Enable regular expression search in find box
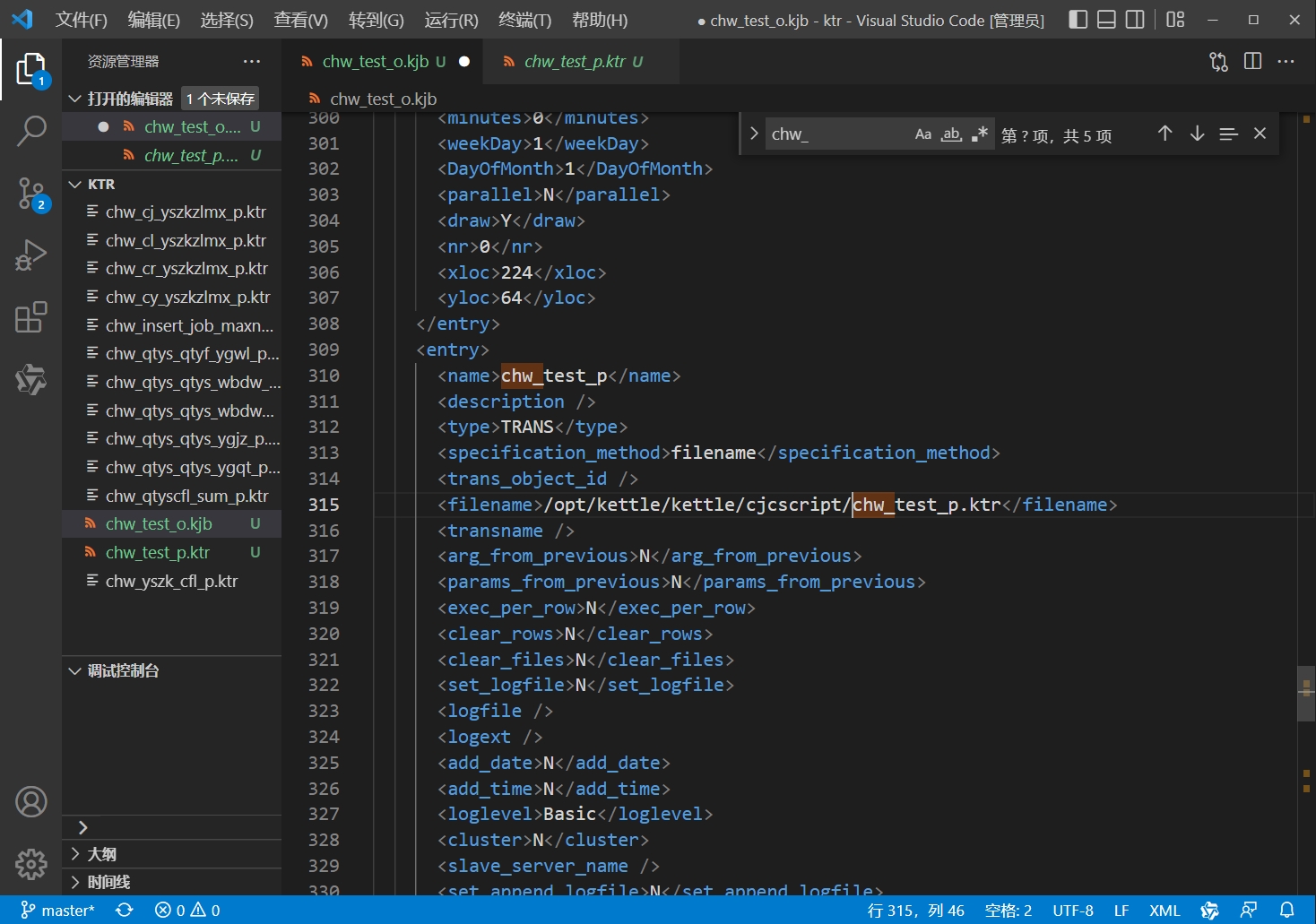This screenshot has width=1316, height=924. tap(980, 134)
